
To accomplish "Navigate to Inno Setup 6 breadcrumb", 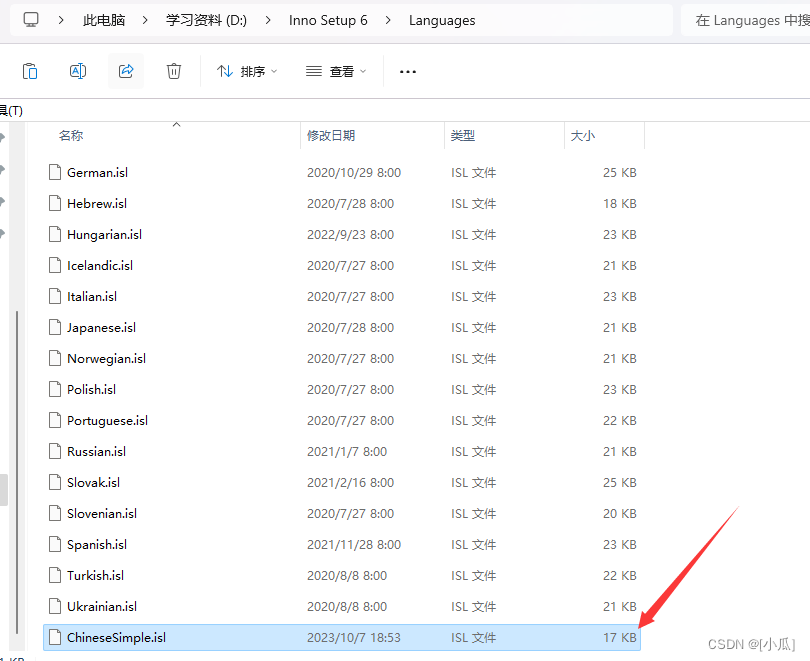I will coord(328,20).
